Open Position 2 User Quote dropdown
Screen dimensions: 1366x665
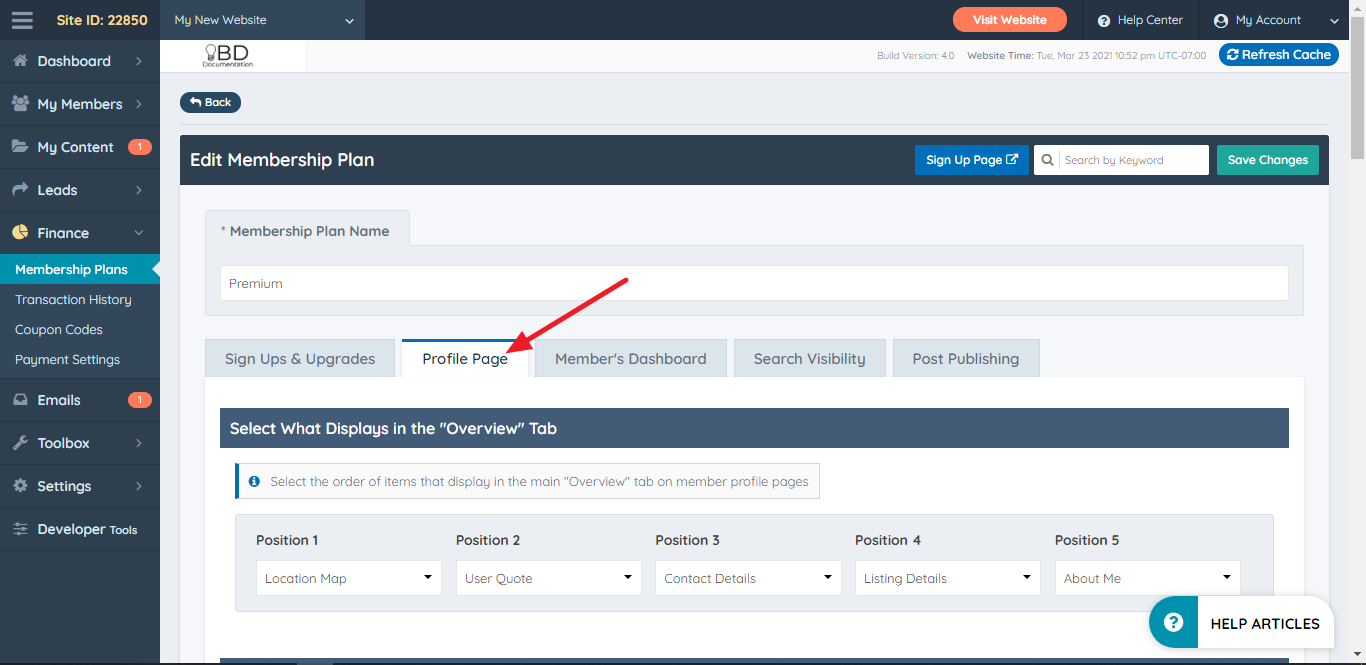pyautogui.click(x=548, y=578)
